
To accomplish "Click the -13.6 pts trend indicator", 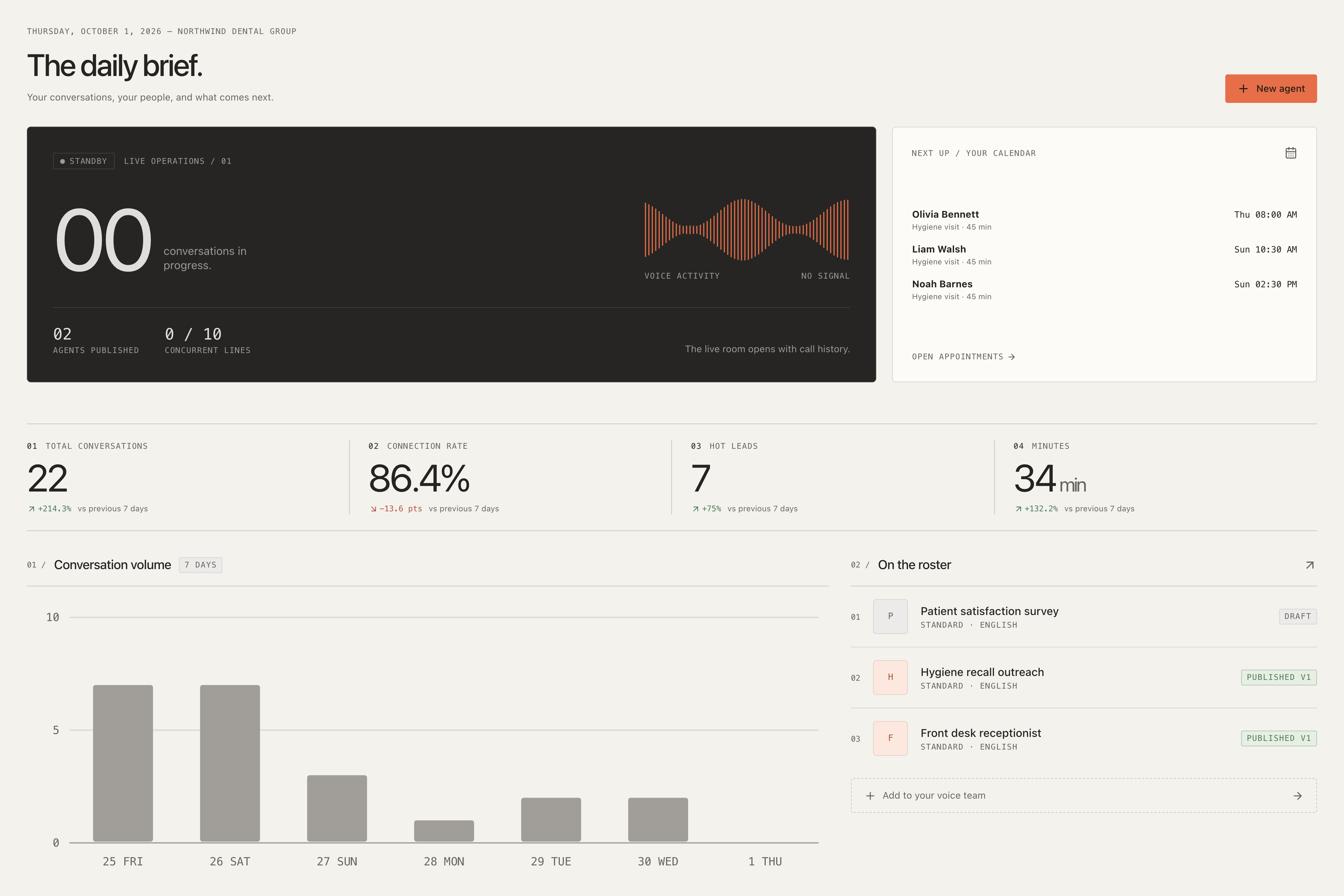I will 396,509.
